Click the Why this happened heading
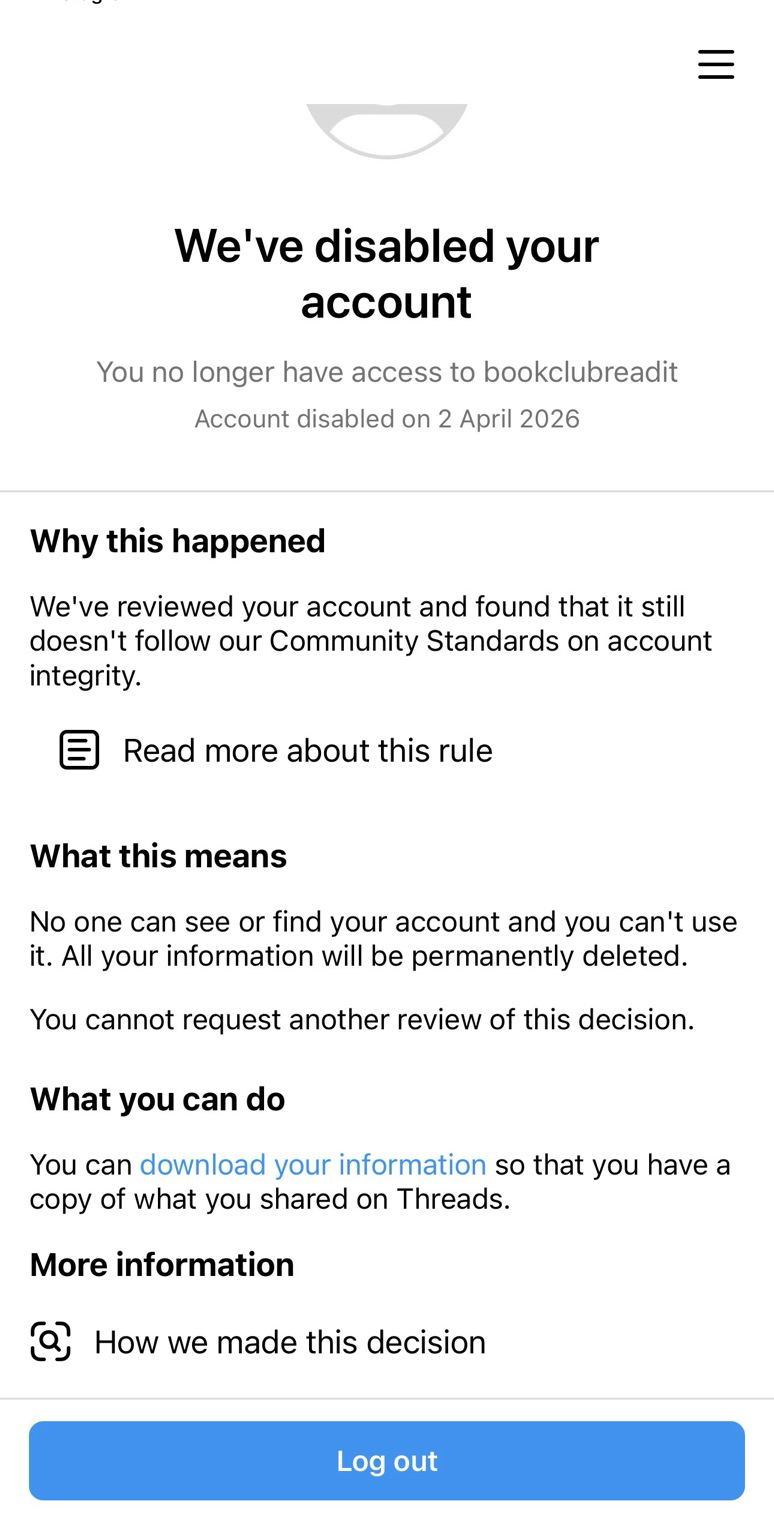 178,541
